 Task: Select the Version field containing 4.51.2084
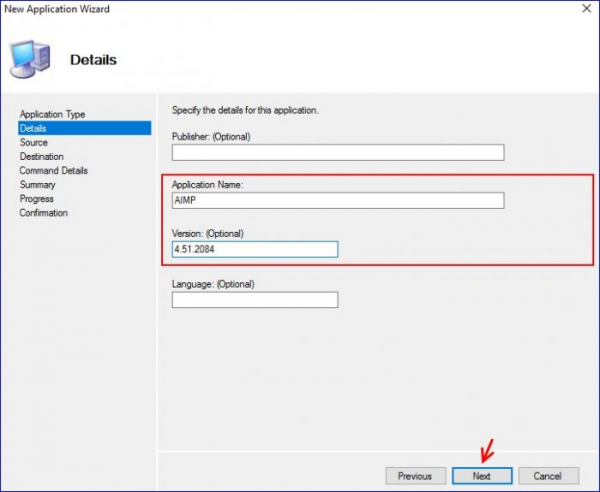coord(255,249)
